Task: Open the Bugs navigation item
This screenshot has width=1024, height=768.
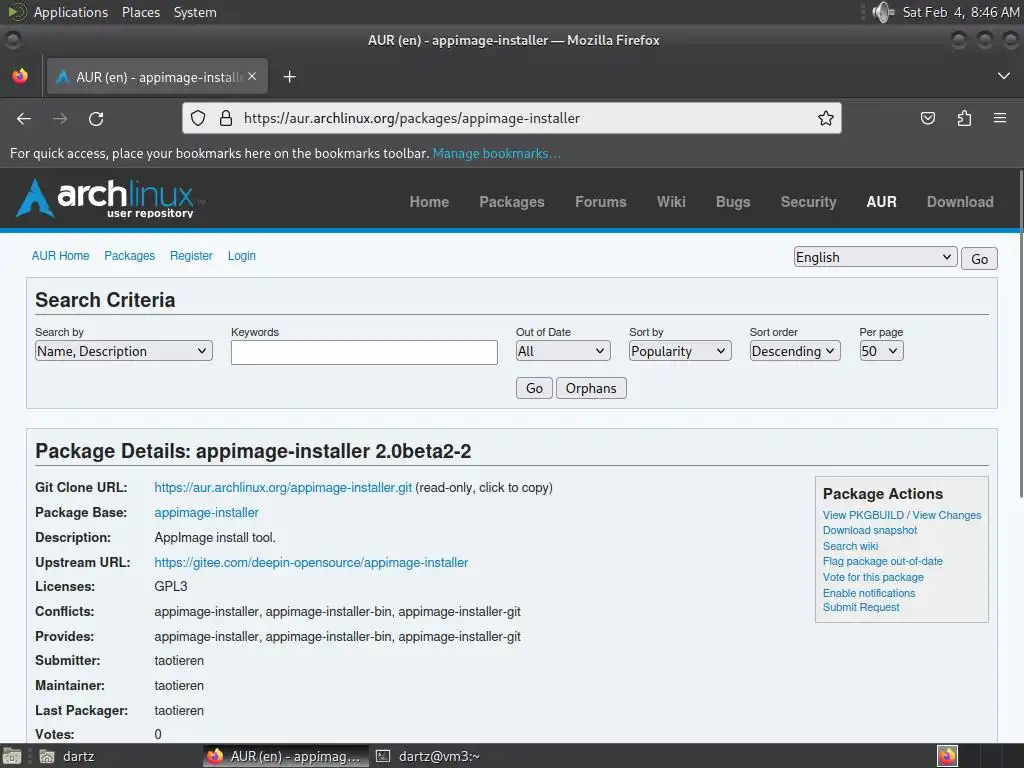Action: coord(733,202)
